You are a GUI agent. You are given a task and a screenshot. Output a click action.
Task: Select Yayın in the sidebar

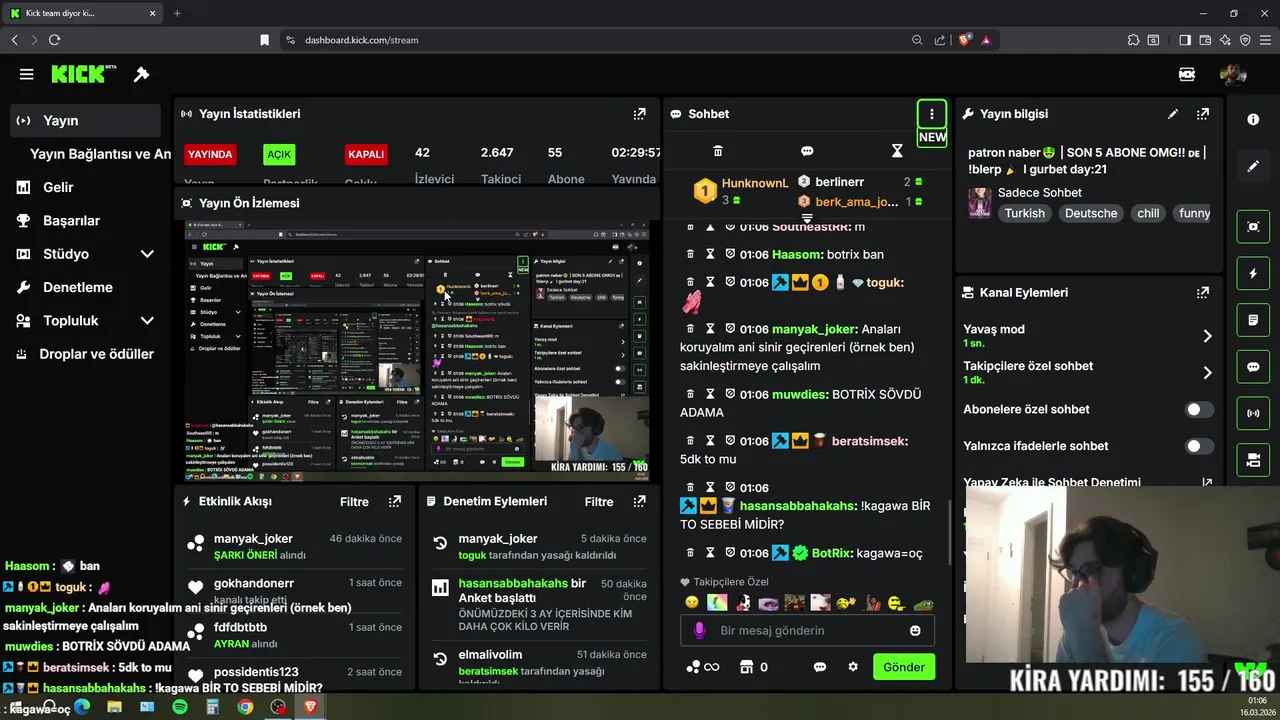point(86,120)
